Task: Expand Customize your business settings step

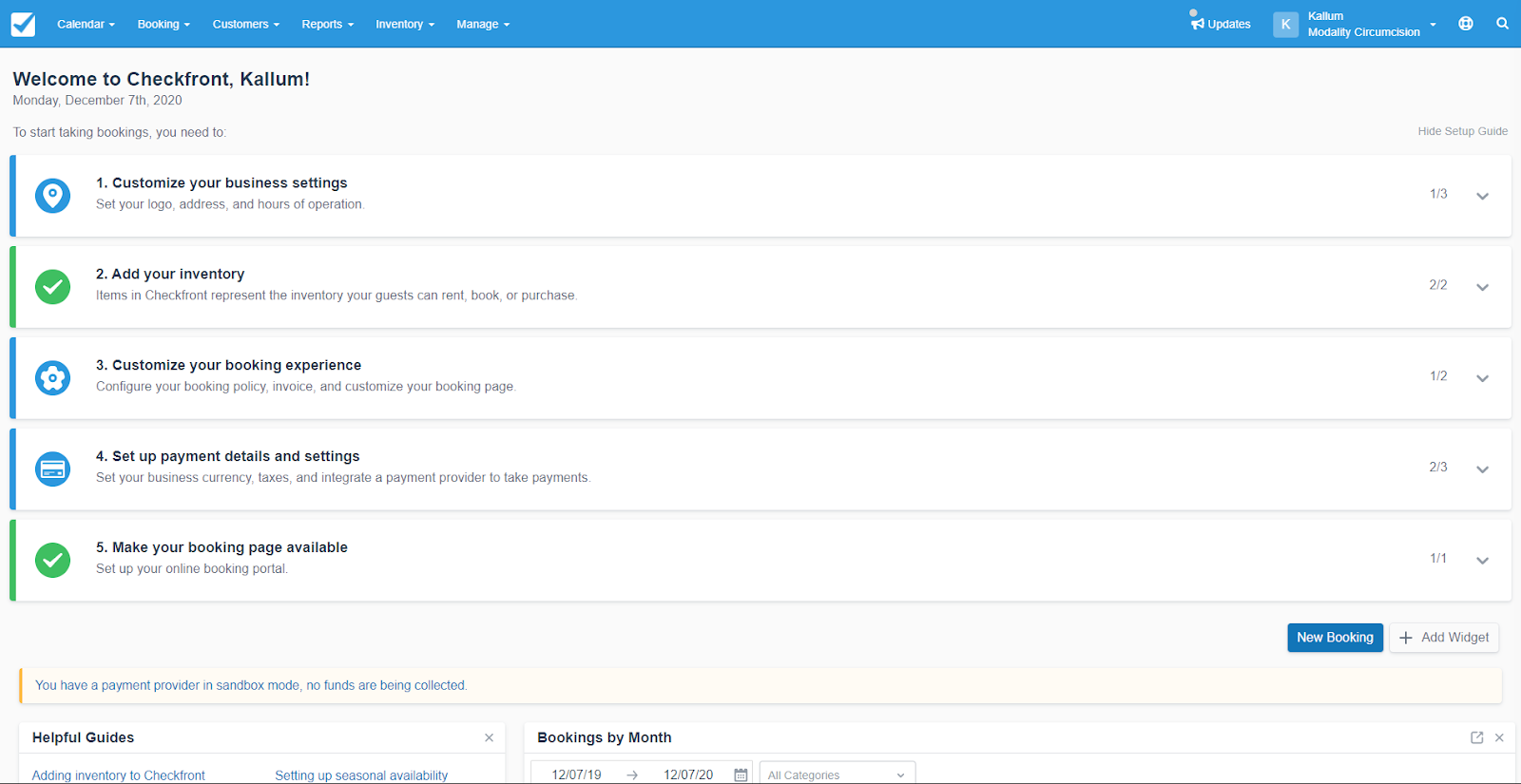Action: pyautogui.click(x=1482, y=196)
